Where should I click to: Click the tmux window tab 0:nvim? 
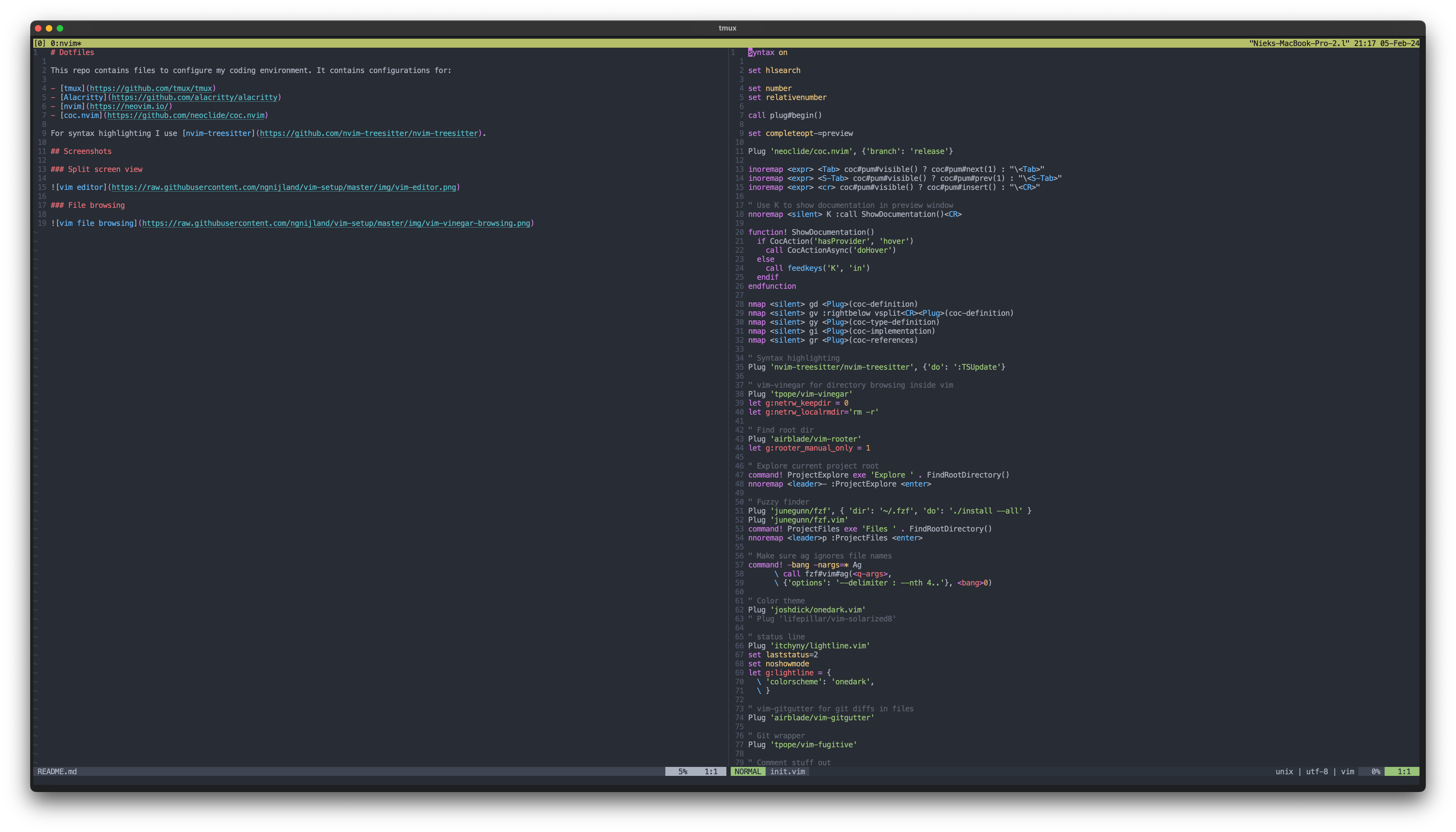[x=66, y=43]
